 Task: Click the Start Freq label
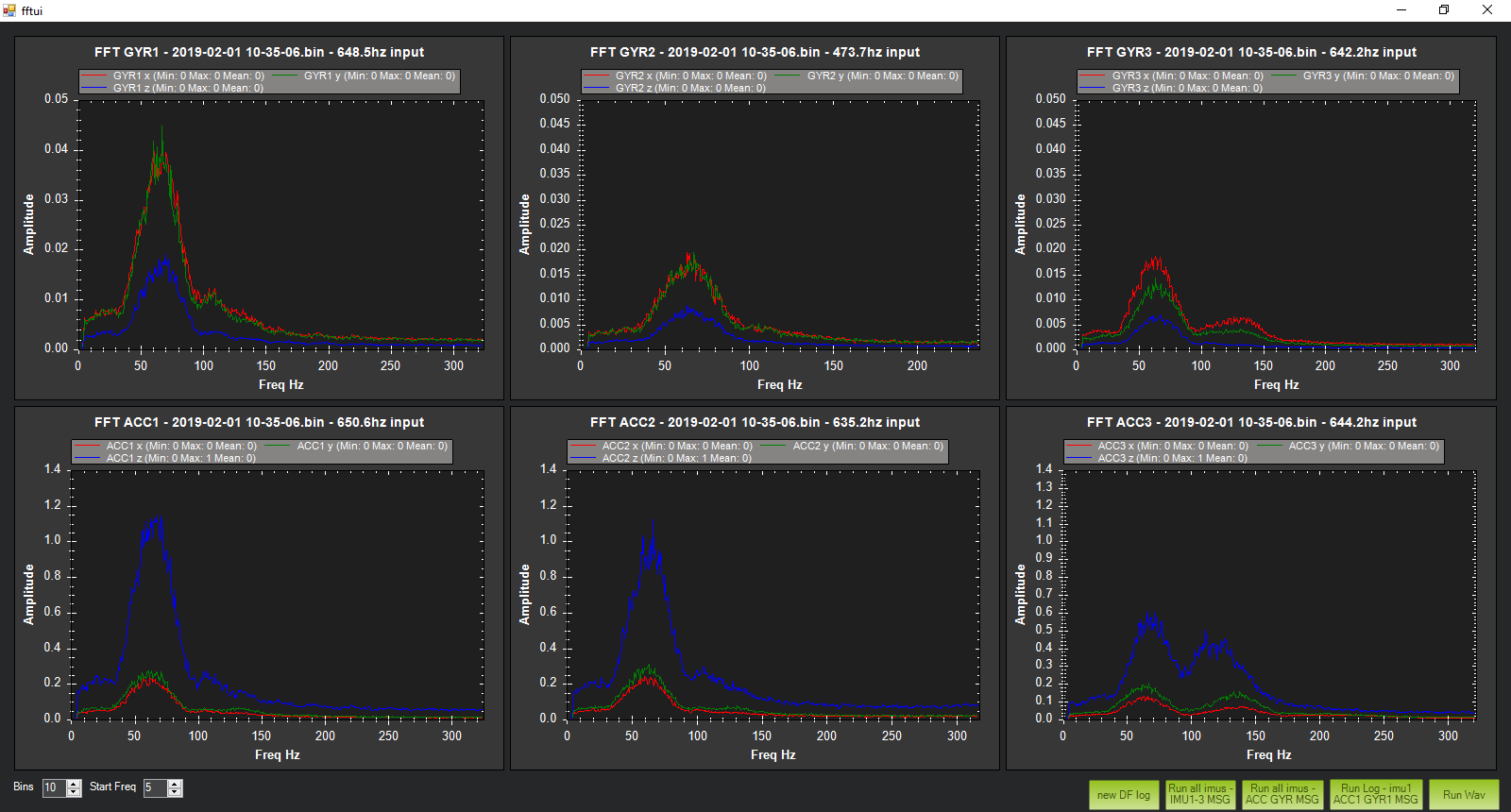112,787
